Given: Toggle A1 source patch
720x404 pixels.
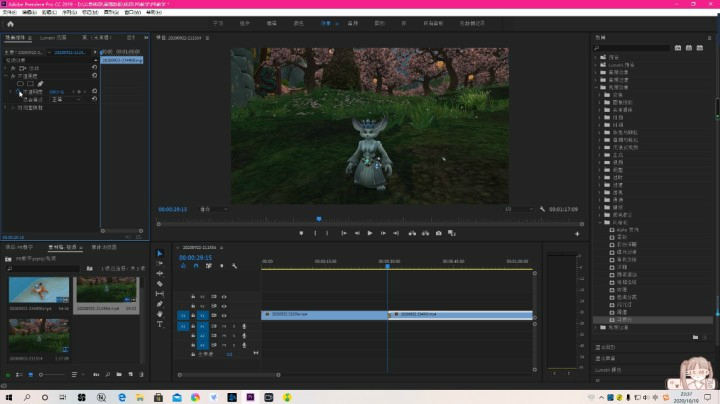Looking at the screenshot, I should (183, 326).
